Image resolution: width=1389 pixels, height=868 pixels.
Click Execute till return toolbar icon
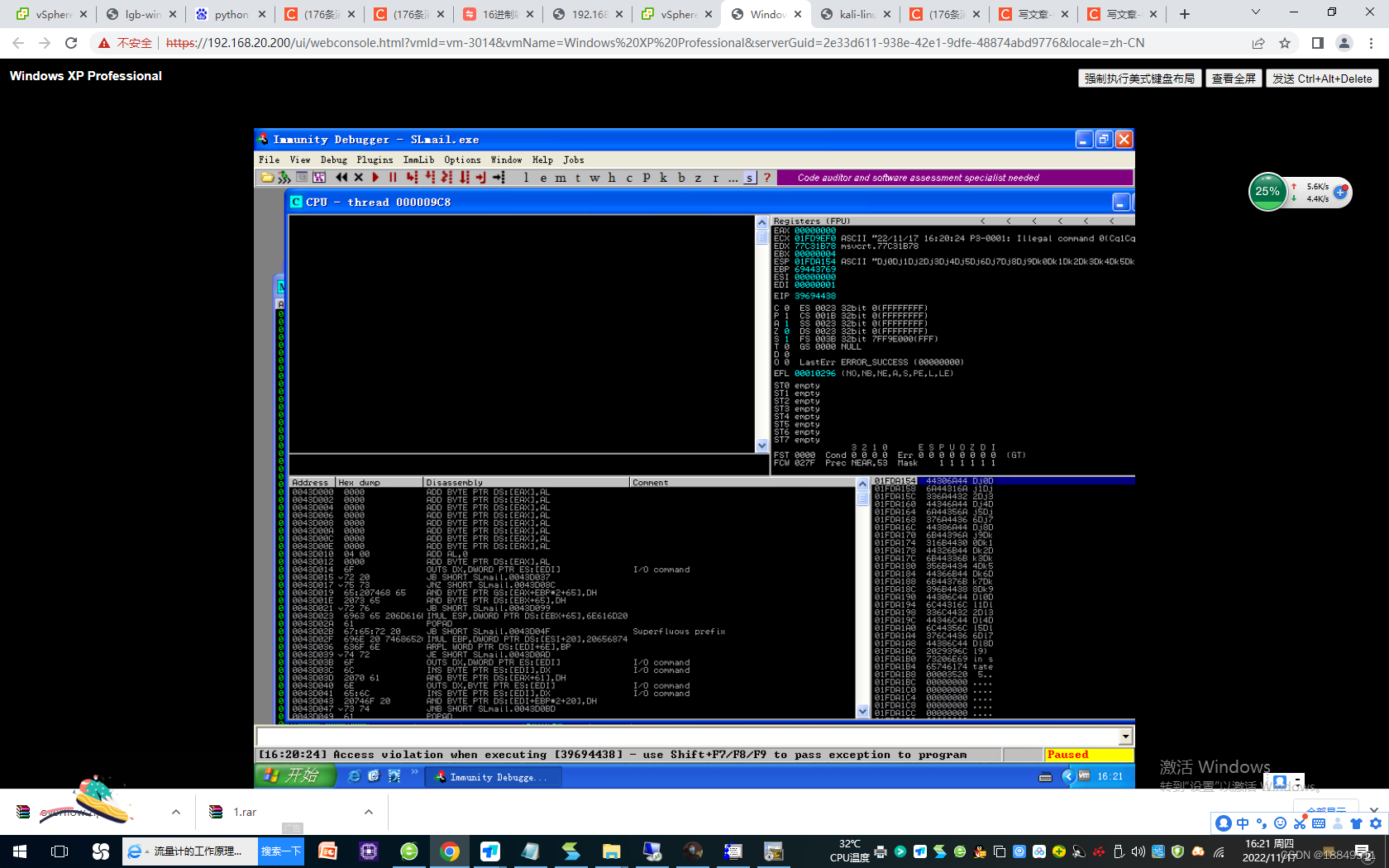click(x=481, y=178)
